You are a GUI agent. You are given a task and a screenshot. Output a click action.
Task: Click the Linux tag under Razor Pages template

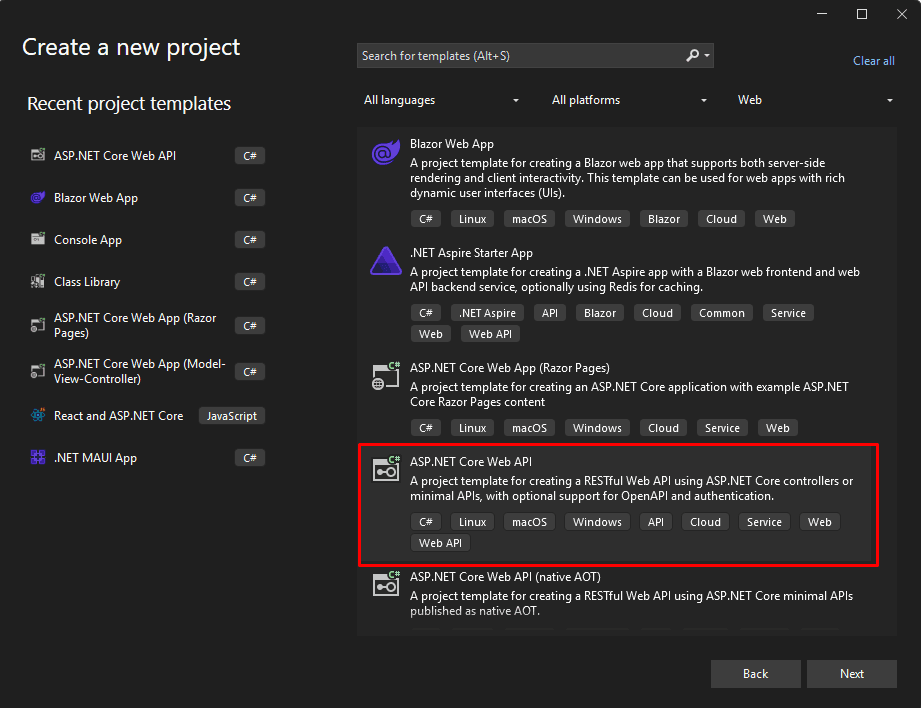point(472,428)
